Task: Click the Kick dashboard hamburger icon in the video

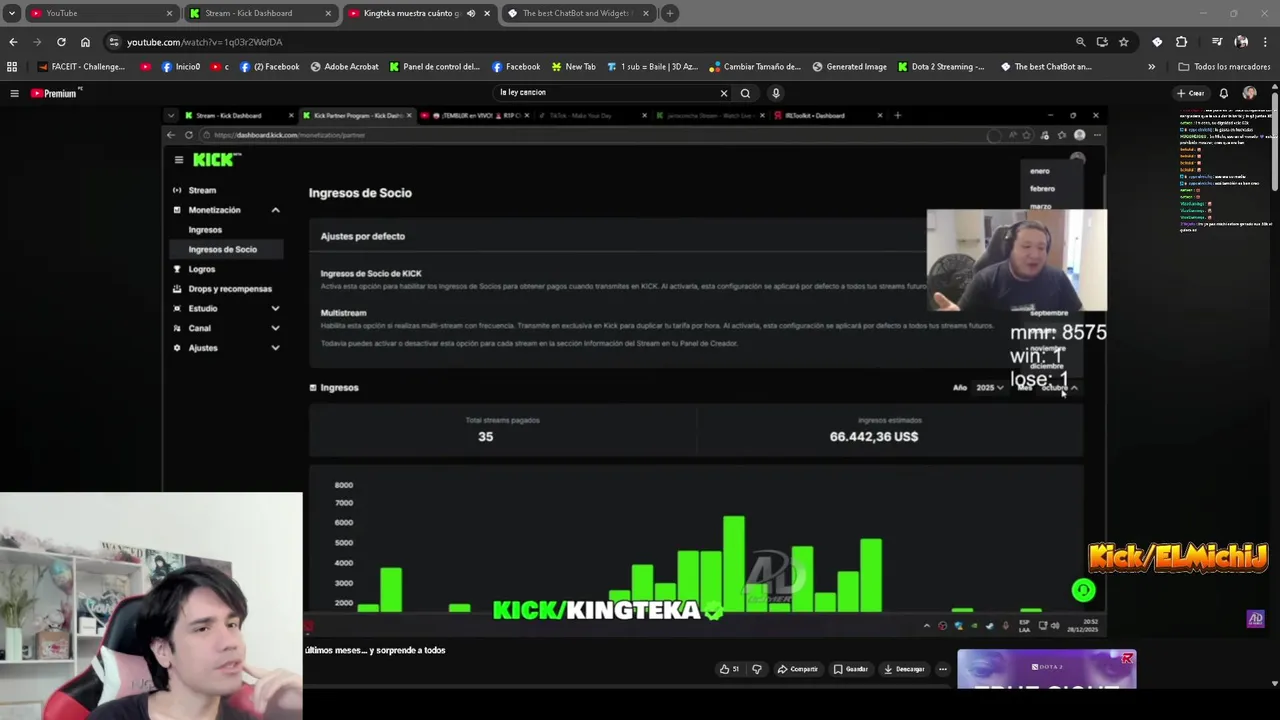Action: click(x=178, y=160)
